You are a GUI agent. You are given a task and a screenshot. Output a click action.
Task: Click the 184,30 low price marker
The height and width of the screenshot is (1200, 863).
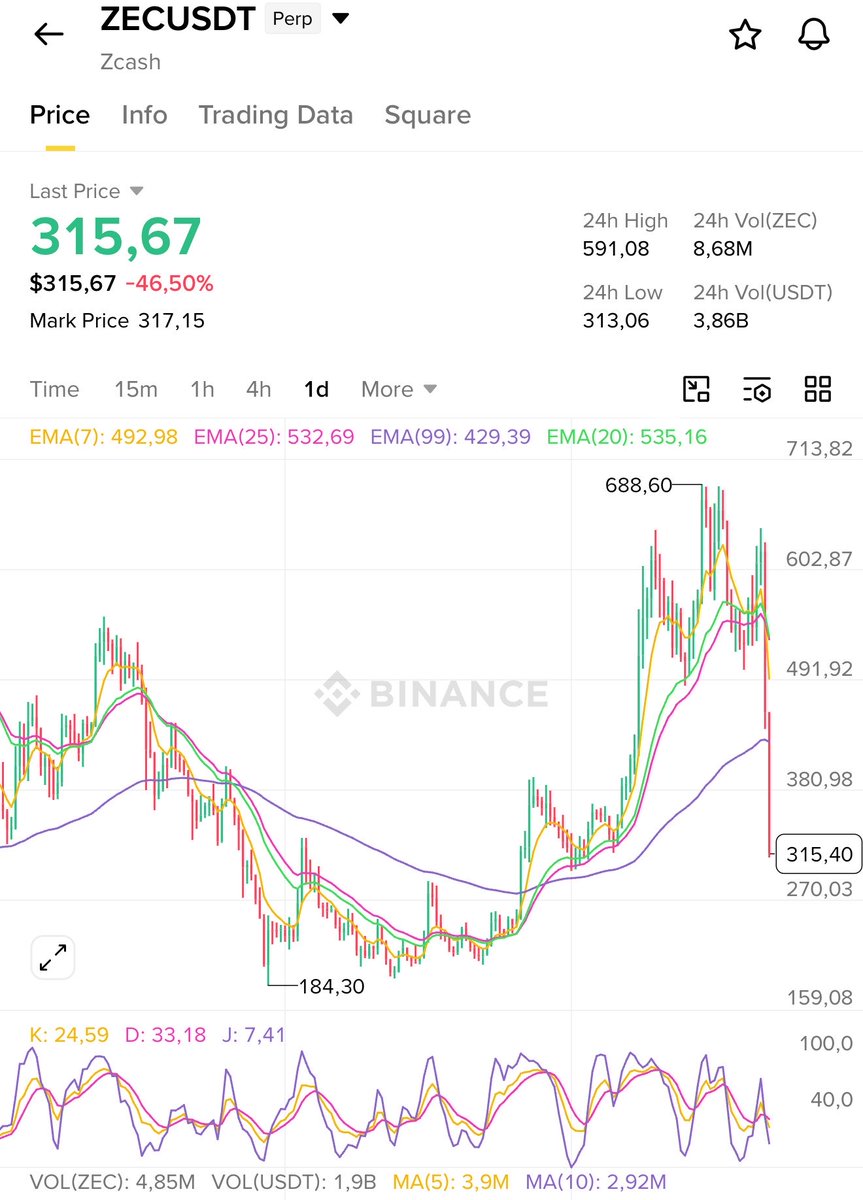332,986
